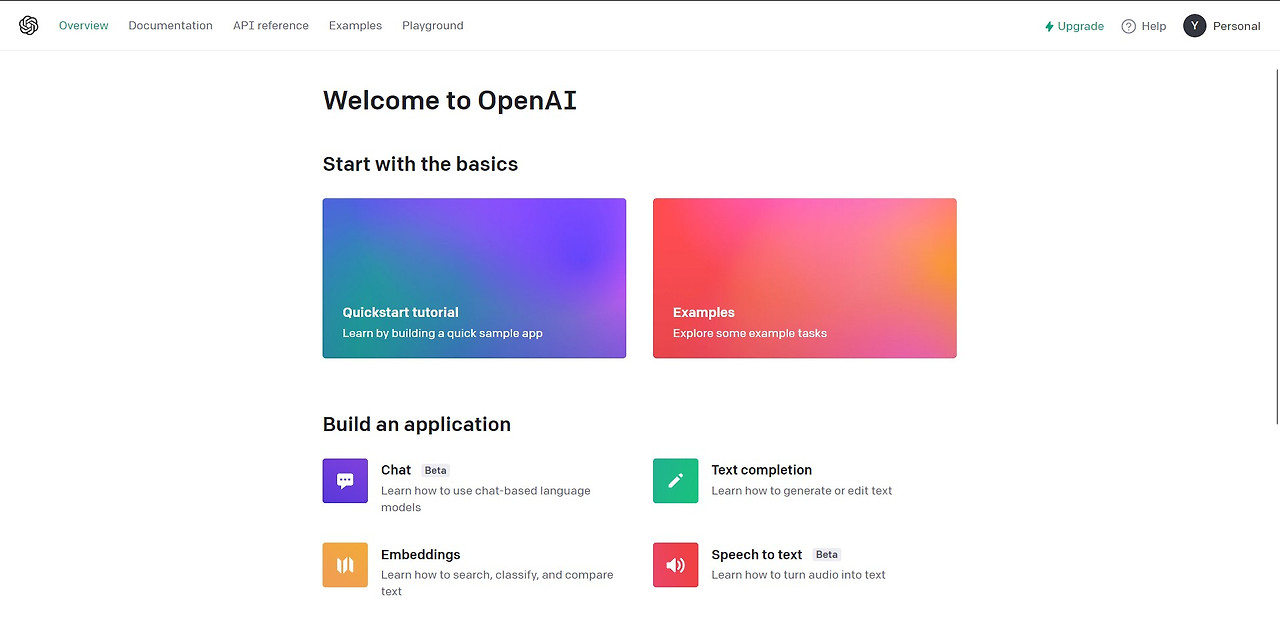This screenshot has width=1280, height=626.
Task: Click 'Learn how to use chat-based language models'
Action: (x=486, y=499)
